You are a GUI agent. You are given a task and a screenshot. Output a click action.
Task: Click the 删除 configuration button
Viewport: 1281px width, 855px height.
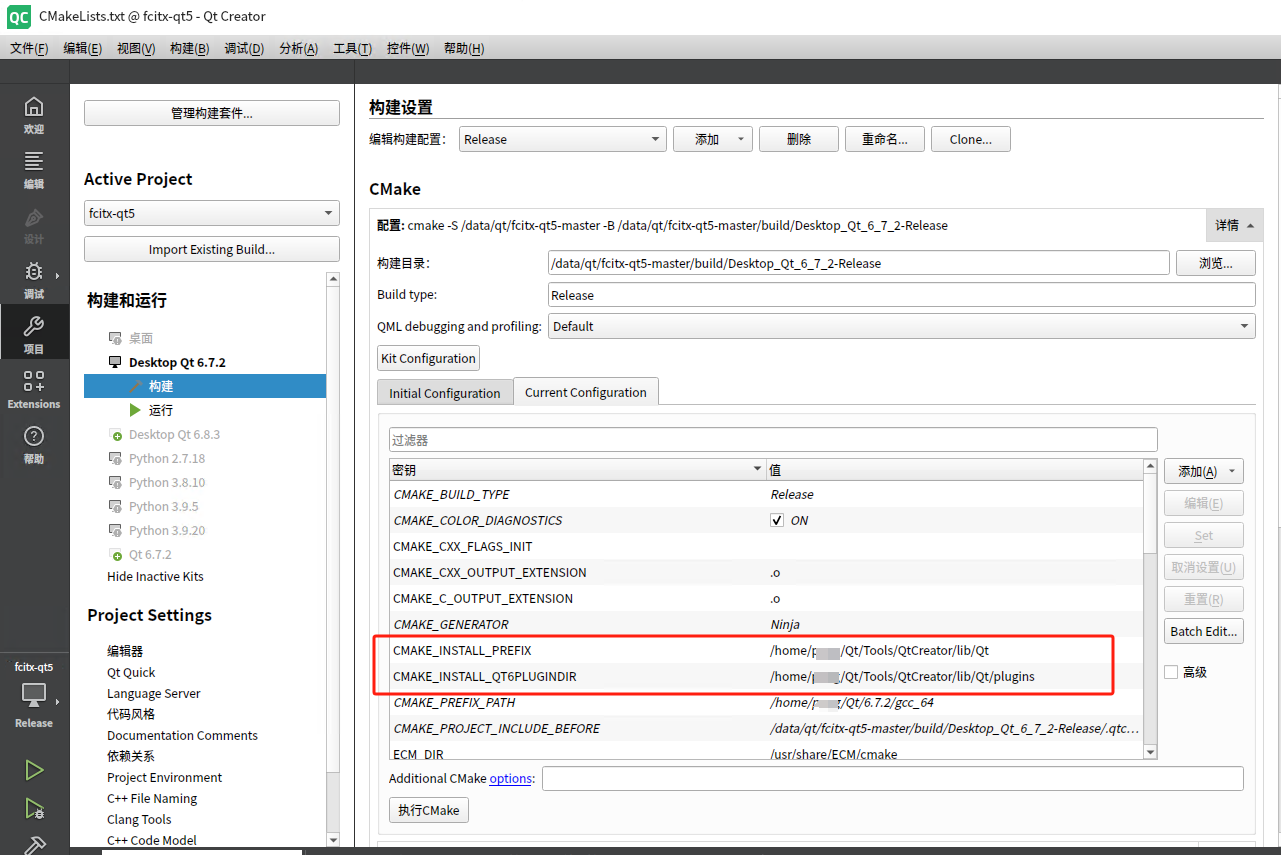tap(799, 139)
